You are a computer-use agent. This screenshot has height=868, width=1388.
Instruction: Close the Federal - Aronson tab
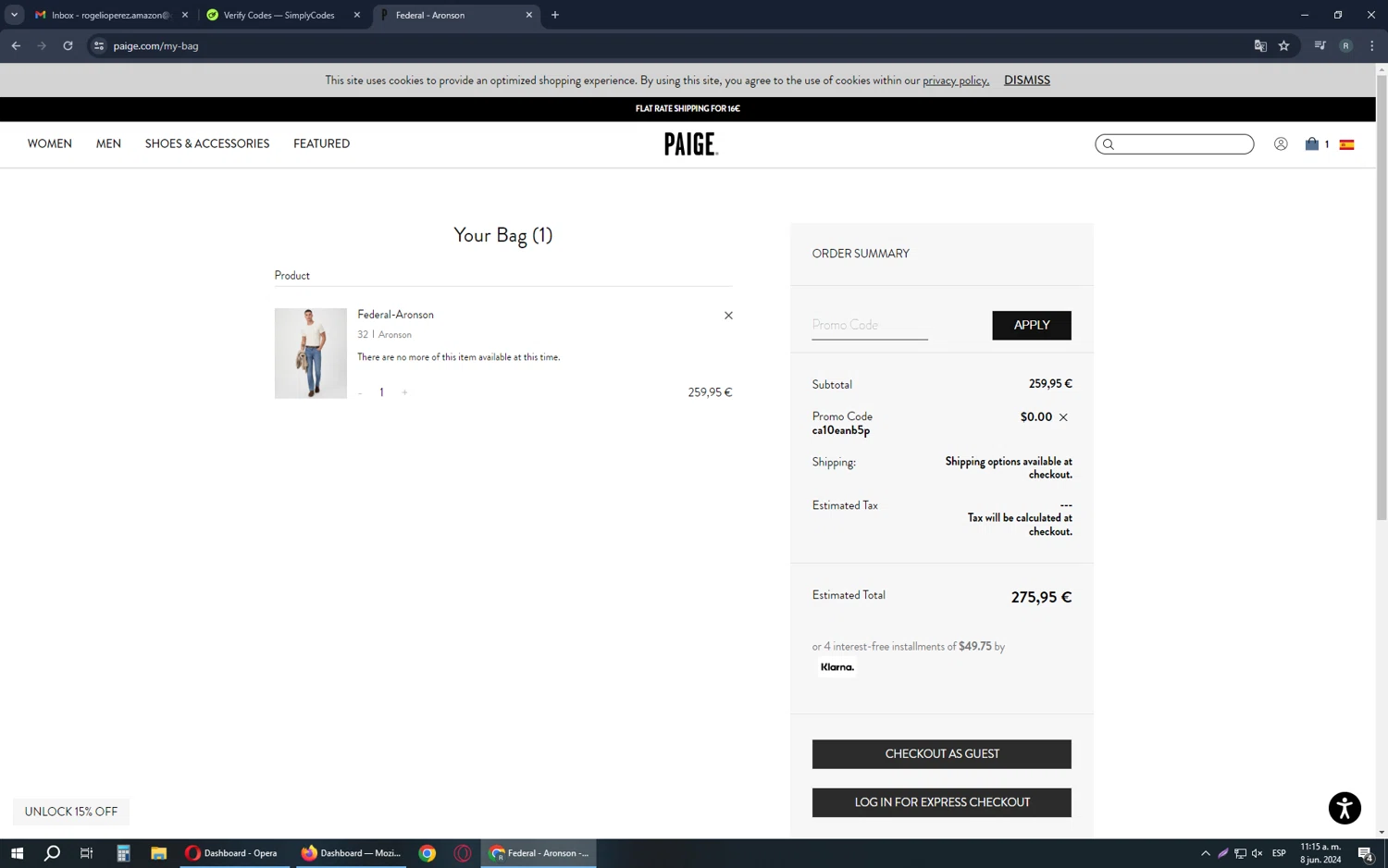click(529, 15)
